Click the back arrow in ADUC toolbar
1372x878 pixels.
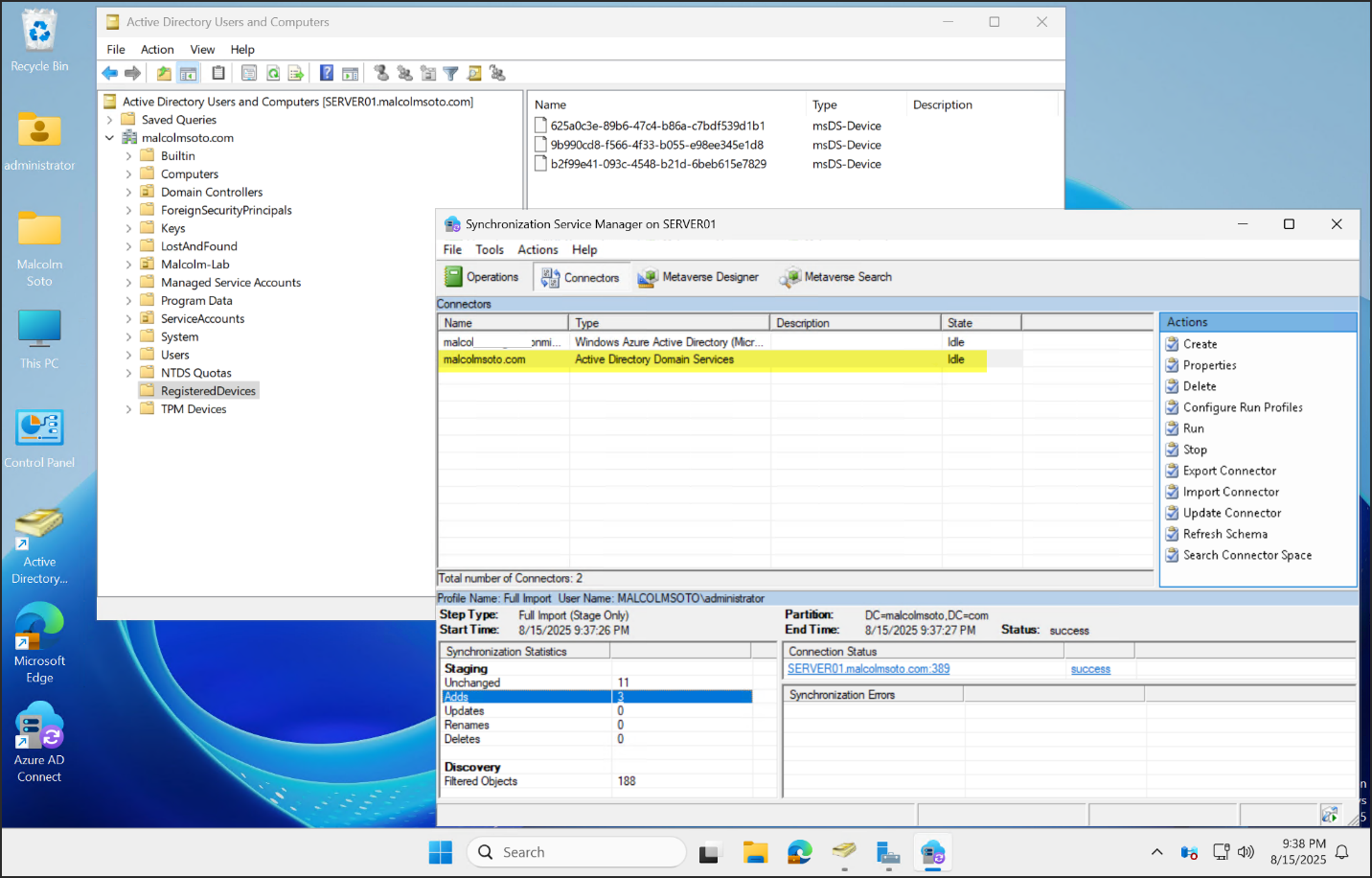pyautogui.click(x=110, y=73)
